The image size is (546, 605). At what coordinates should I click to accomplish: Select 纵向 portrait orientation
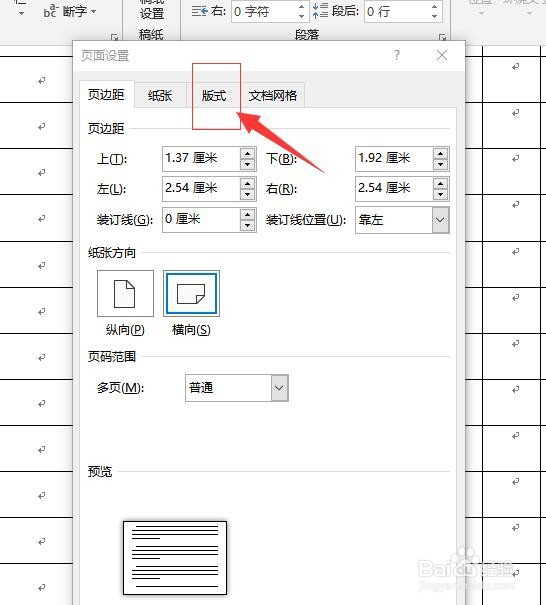pos(125,293)
